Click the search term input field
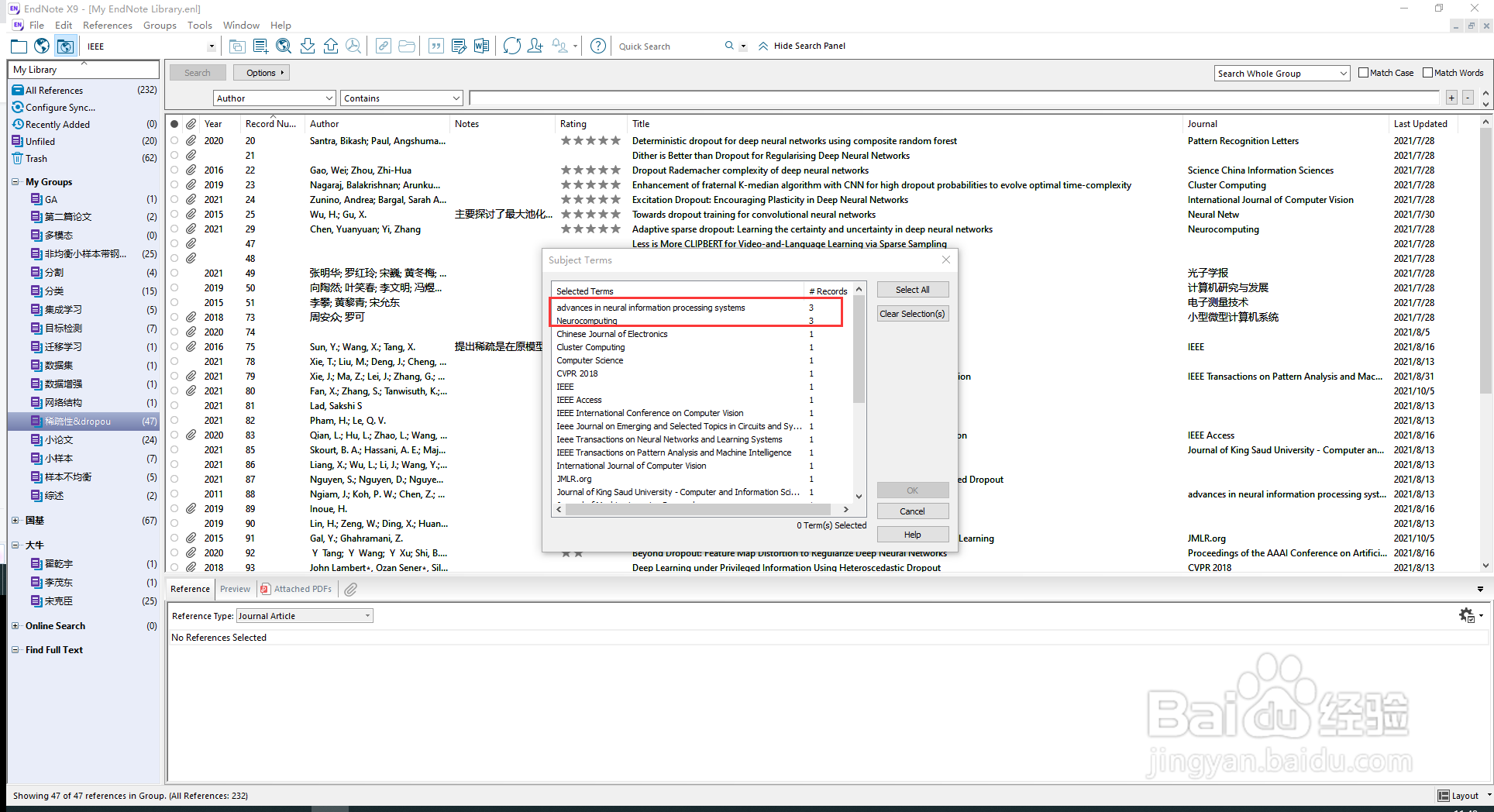Image resolution: width=1494 pixels, height=812 pixels. (x=954, y=98)
